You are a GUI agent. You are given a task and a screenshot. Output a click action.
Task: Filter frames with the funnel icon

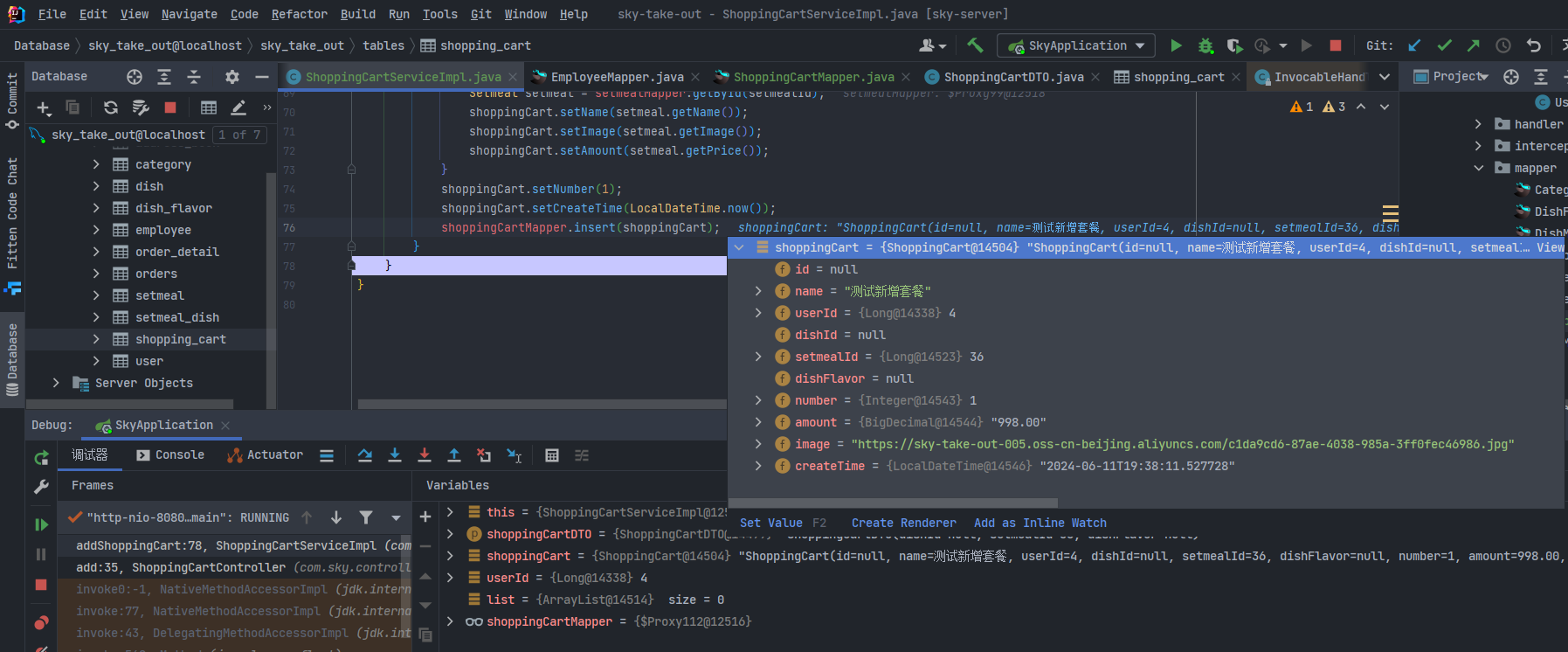pyautogui.click(x=366, y=517)
